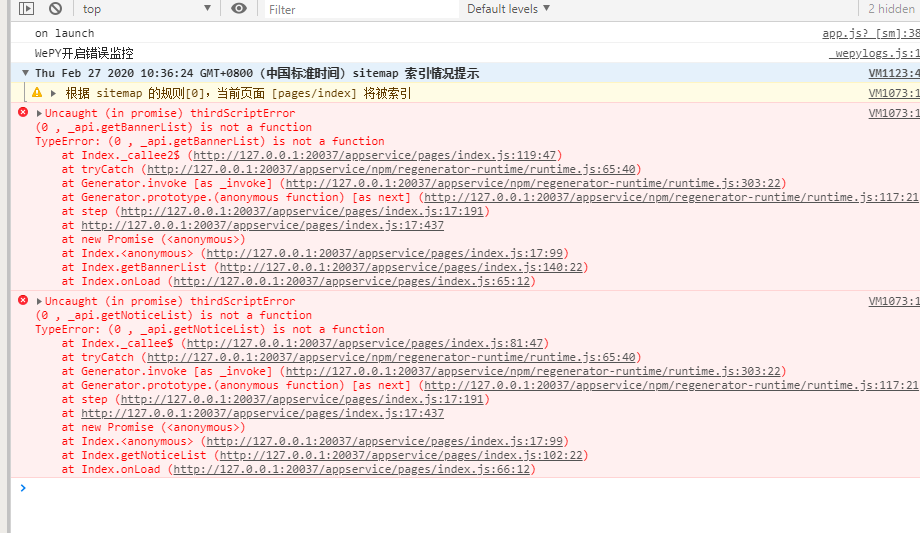
Task: Expand the first Uncaught thirdScriptError arrow
Action: pyautogui.click(x=39, y=113)
